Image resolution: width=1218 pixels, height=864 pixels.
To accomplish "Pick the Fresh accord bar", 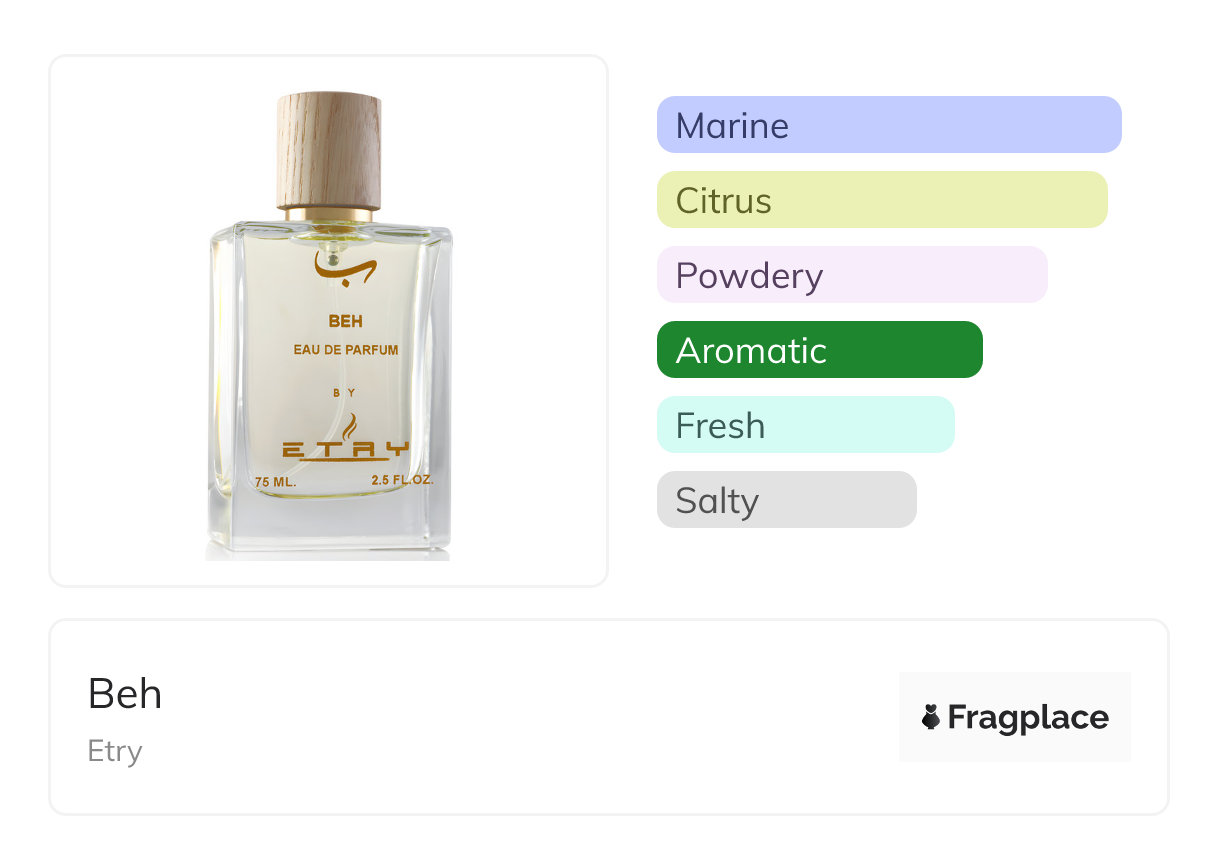I will coord(805,425).
